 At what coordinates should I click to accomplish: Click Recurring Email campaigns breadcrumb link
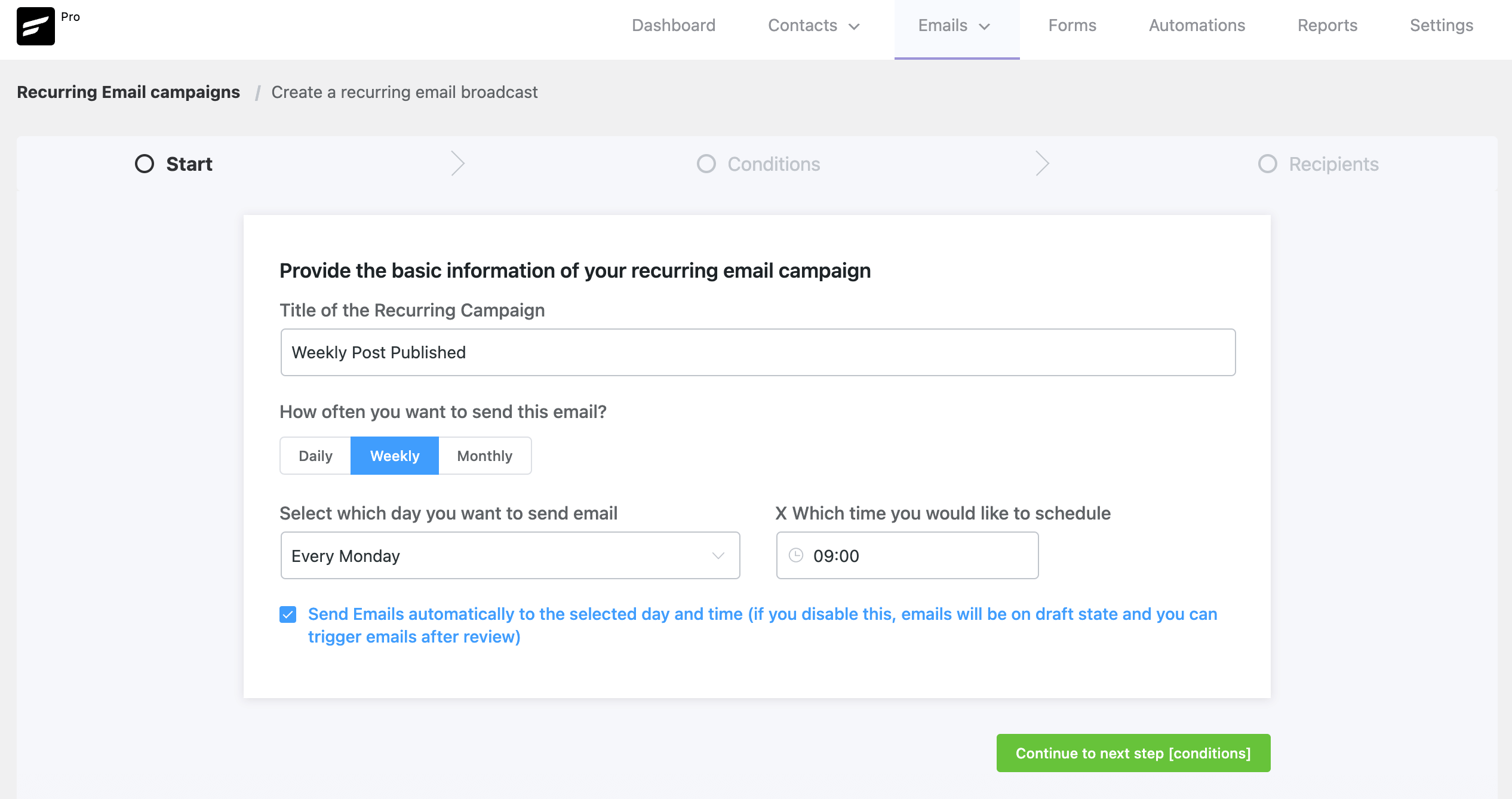(x=128, y=91)
